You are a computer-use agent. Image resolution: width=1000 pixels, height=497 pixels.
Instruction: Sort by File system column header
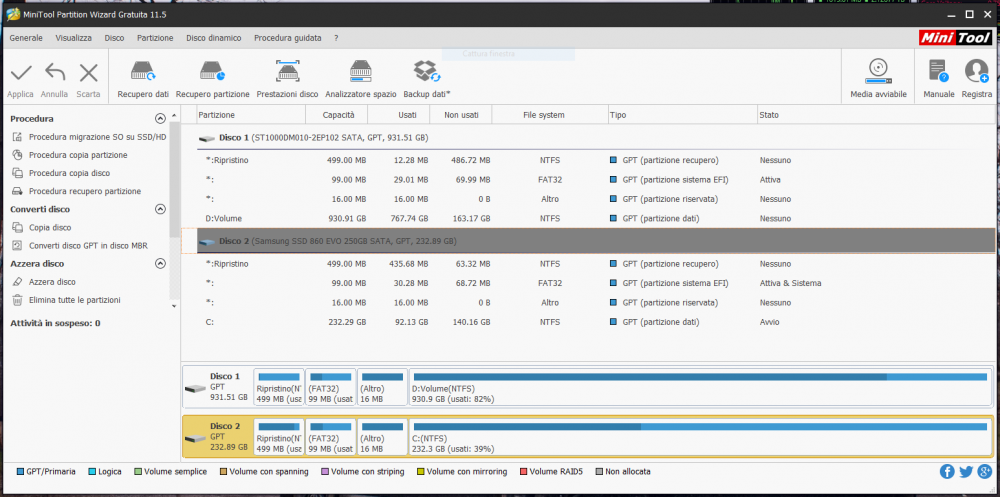[x=550, y=115]
